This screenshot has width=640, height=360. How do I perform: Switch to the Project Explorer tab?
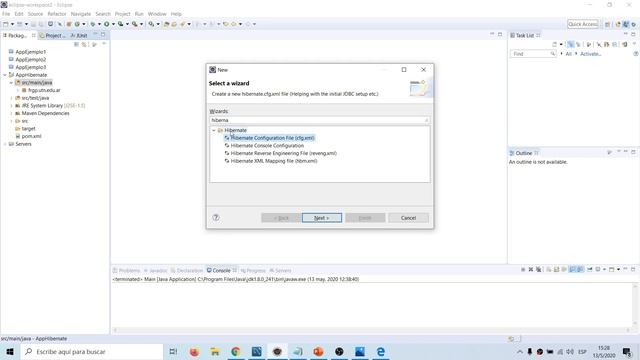click(53, 36)
